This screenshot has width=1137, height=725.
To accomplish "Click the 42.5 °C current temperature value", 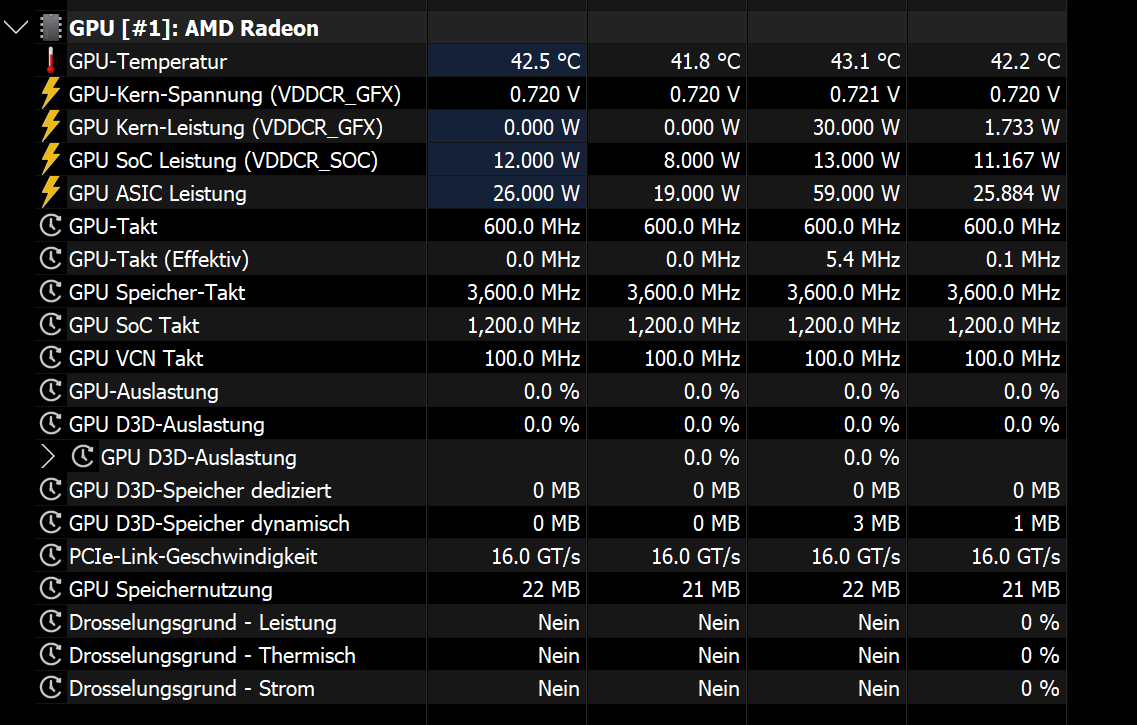I will (545, 62).
